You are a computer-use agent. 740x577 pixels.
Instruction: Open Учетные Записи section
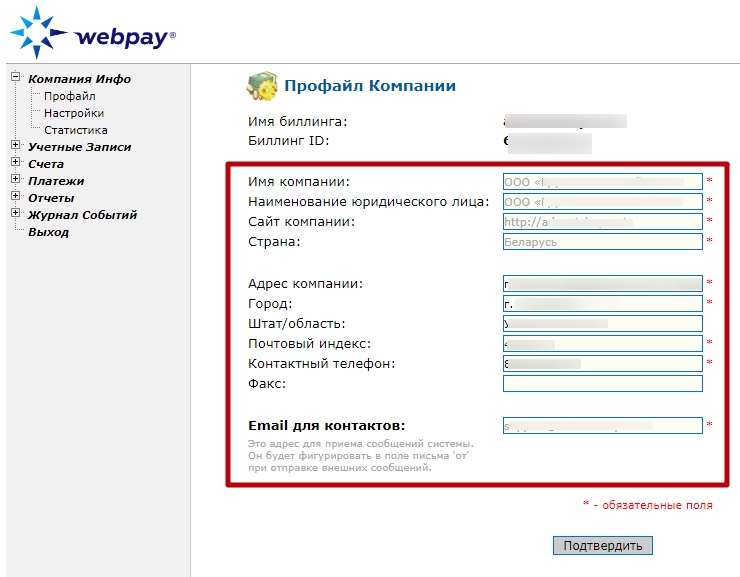[x=79, y=147]
